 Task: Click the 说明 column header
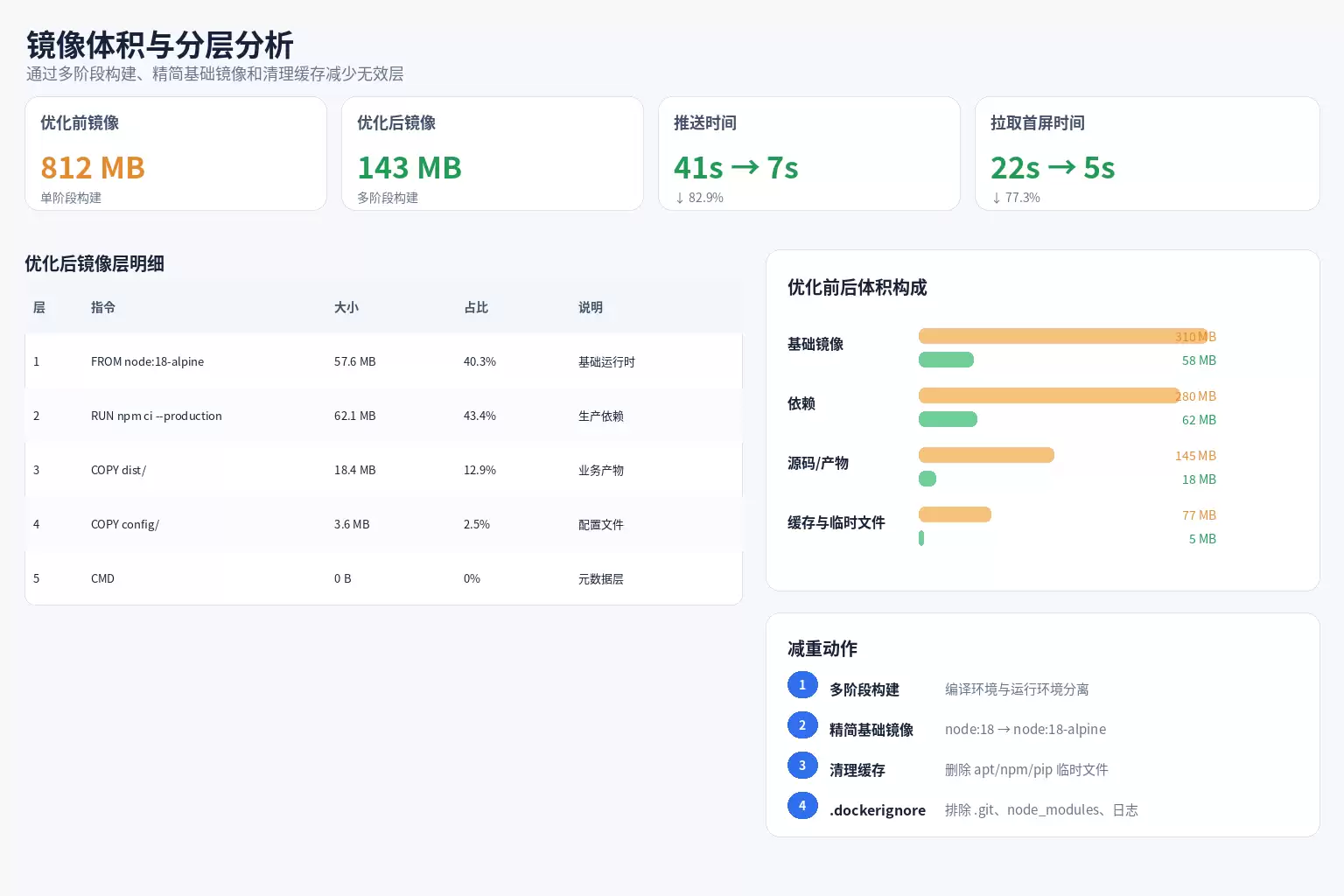pos(591,307)
